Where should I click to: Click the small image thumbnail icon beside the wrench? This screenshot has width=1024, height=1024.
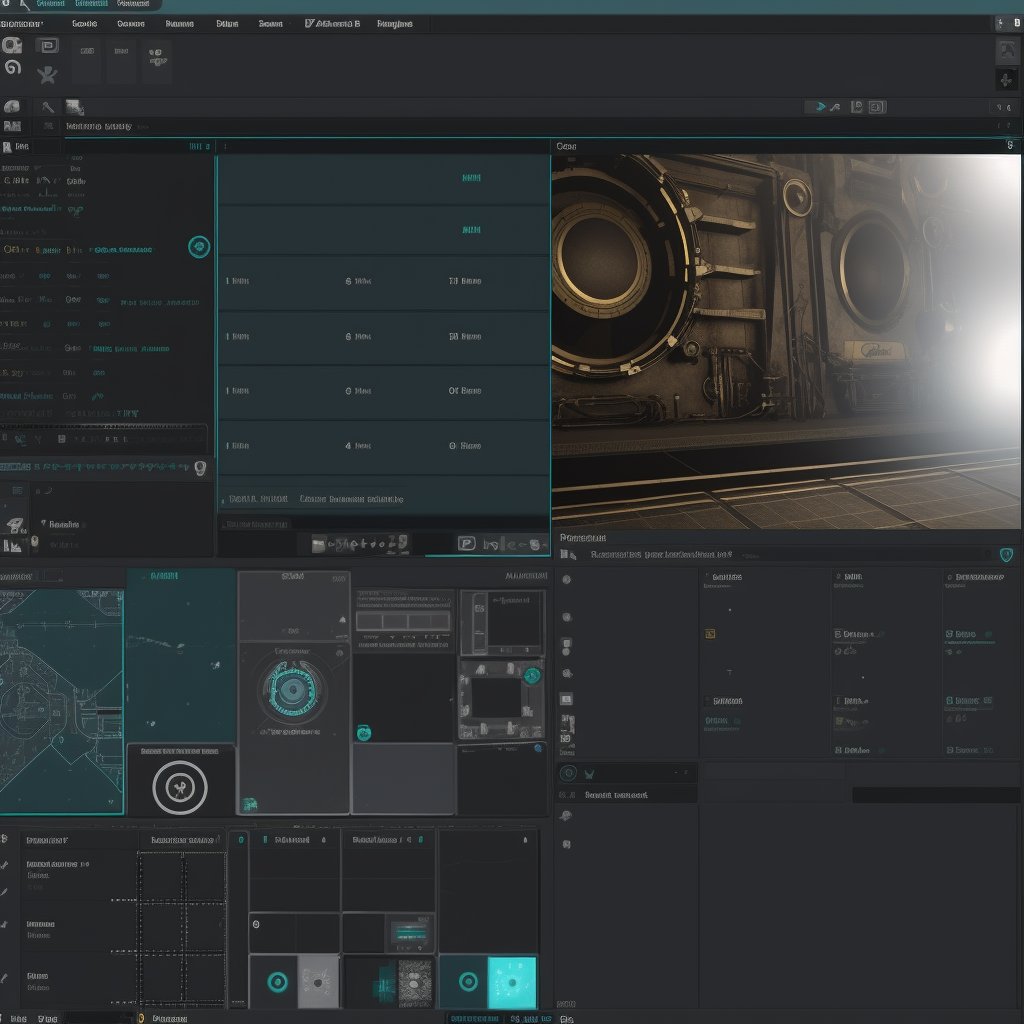74,107
